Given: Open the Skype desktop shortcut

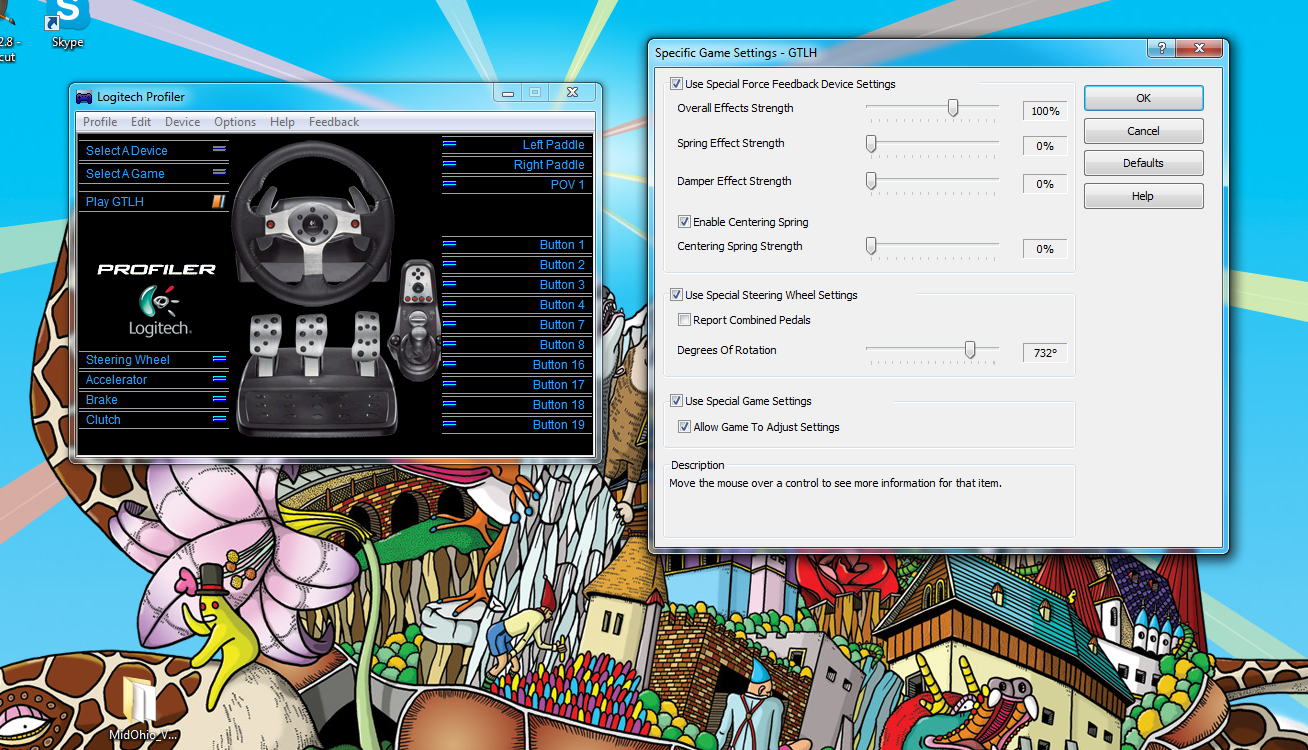Looking at the screenshot, I should point(68,24).
